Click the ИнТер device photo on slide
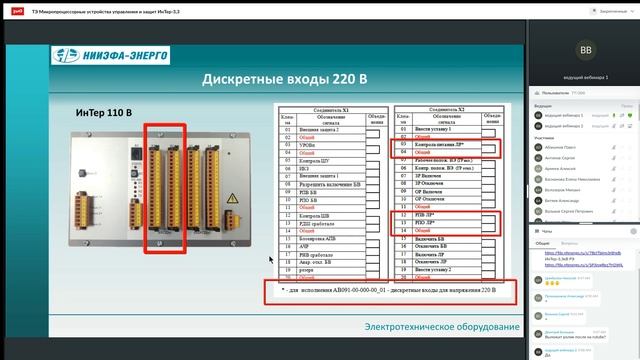The width and height of the screenshot is (640, 360). 160,189
